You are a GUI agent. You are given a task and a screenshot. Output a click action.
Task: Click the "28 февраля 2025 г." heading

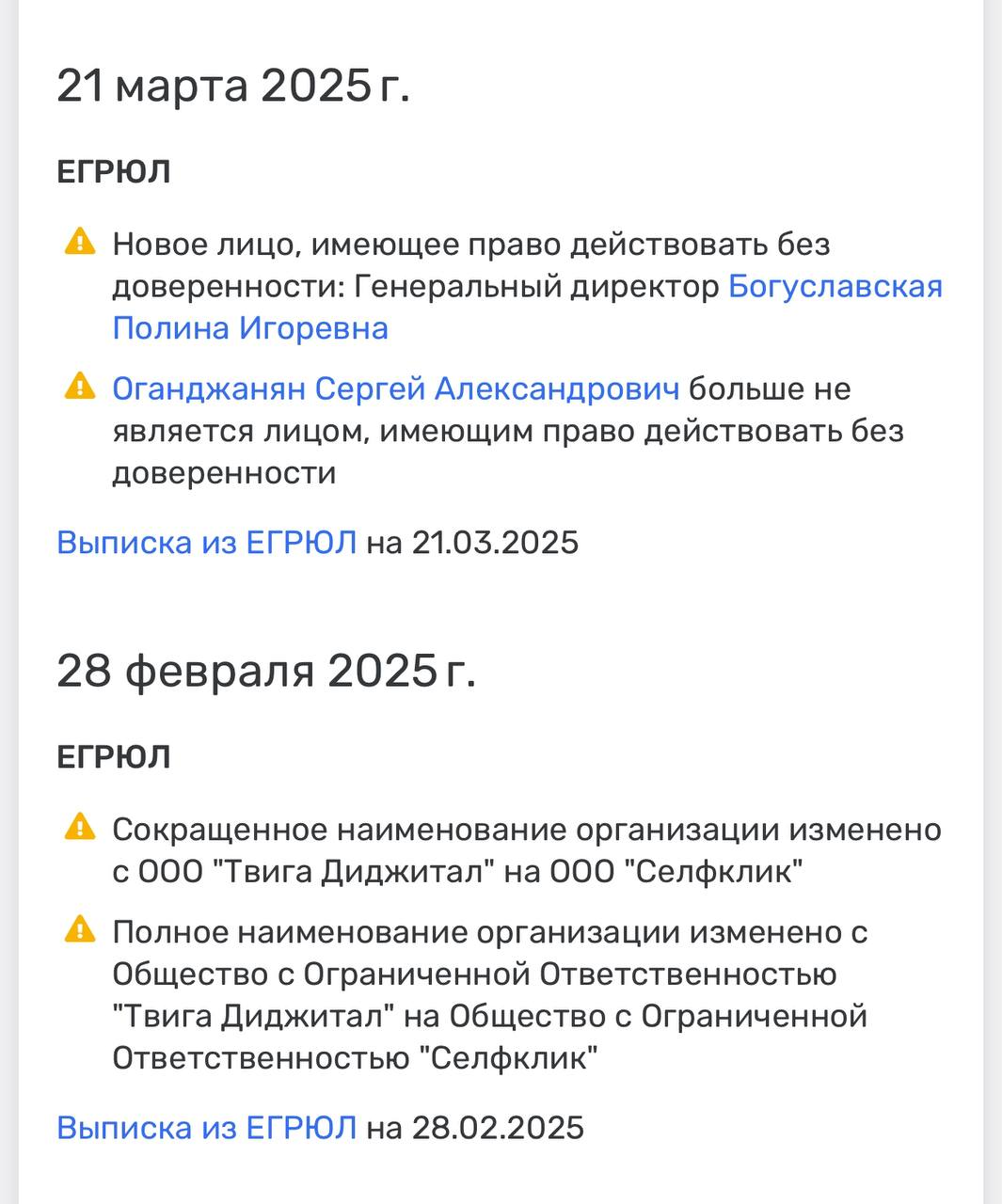coord(266,672)
